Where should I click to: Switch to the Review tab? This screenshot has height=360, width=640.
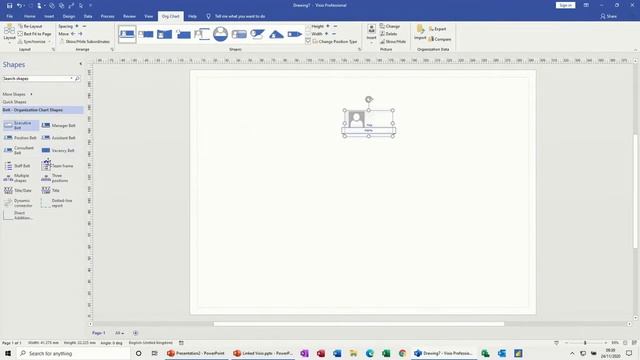click(x=129, y=16)
